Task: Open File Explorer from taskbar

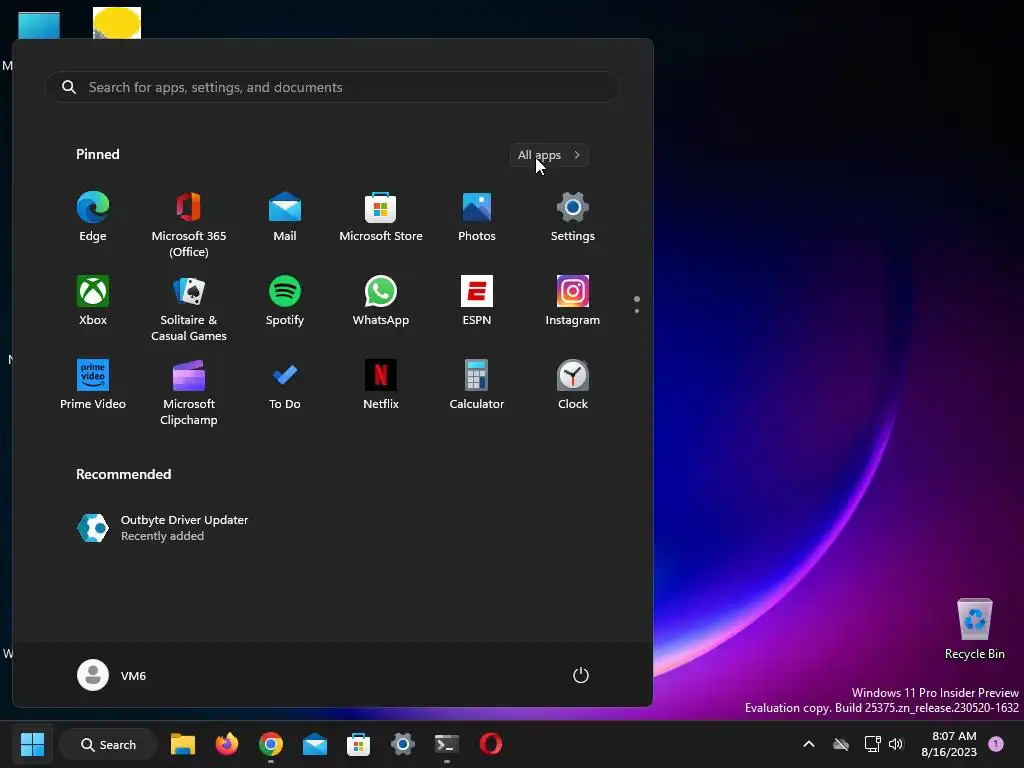Action: click(x=183, y=744)
